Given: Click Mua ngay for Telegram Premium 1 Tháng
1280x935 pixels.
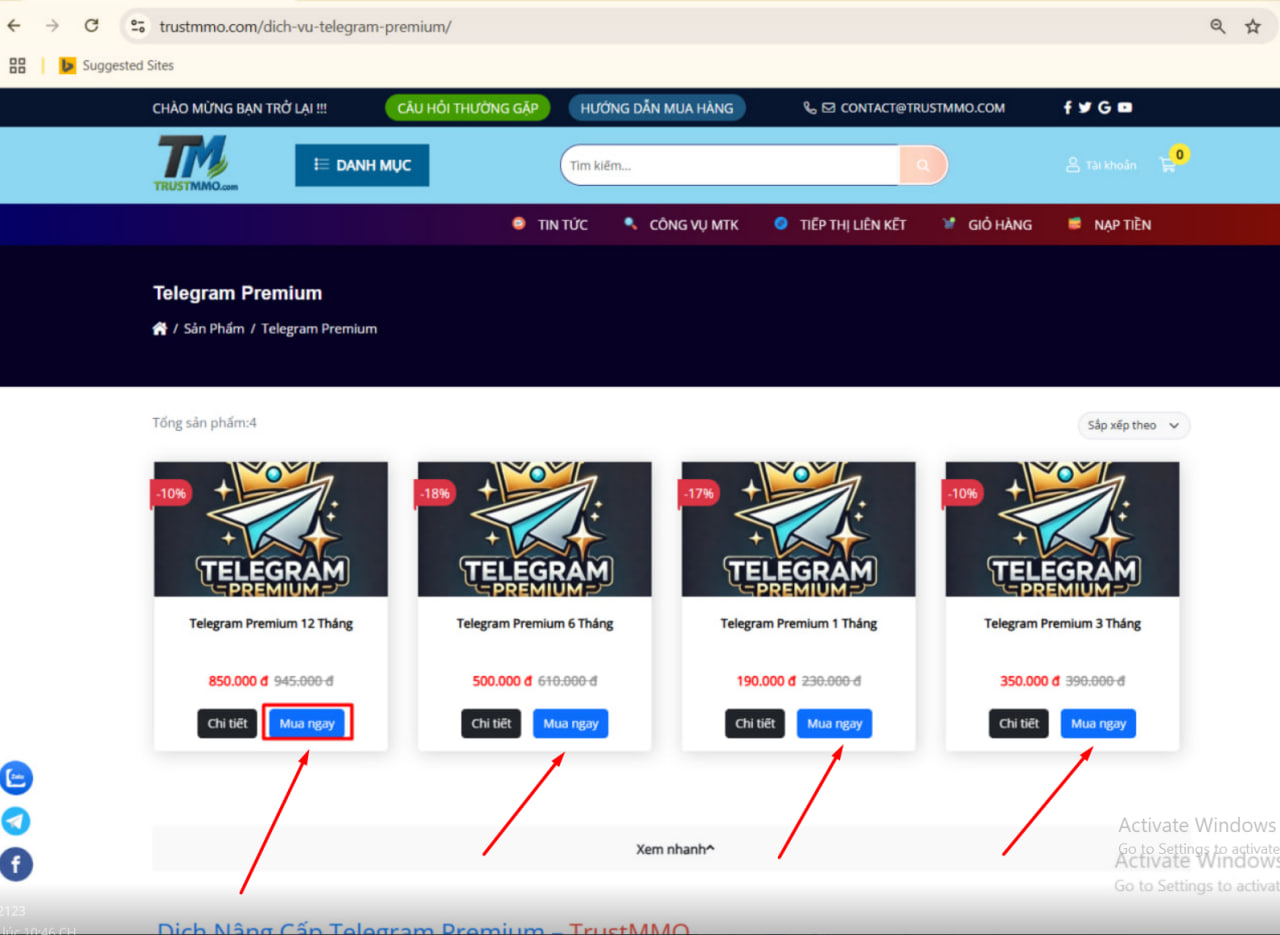Looking at the screenshot, I should click(x=834, y=723).
